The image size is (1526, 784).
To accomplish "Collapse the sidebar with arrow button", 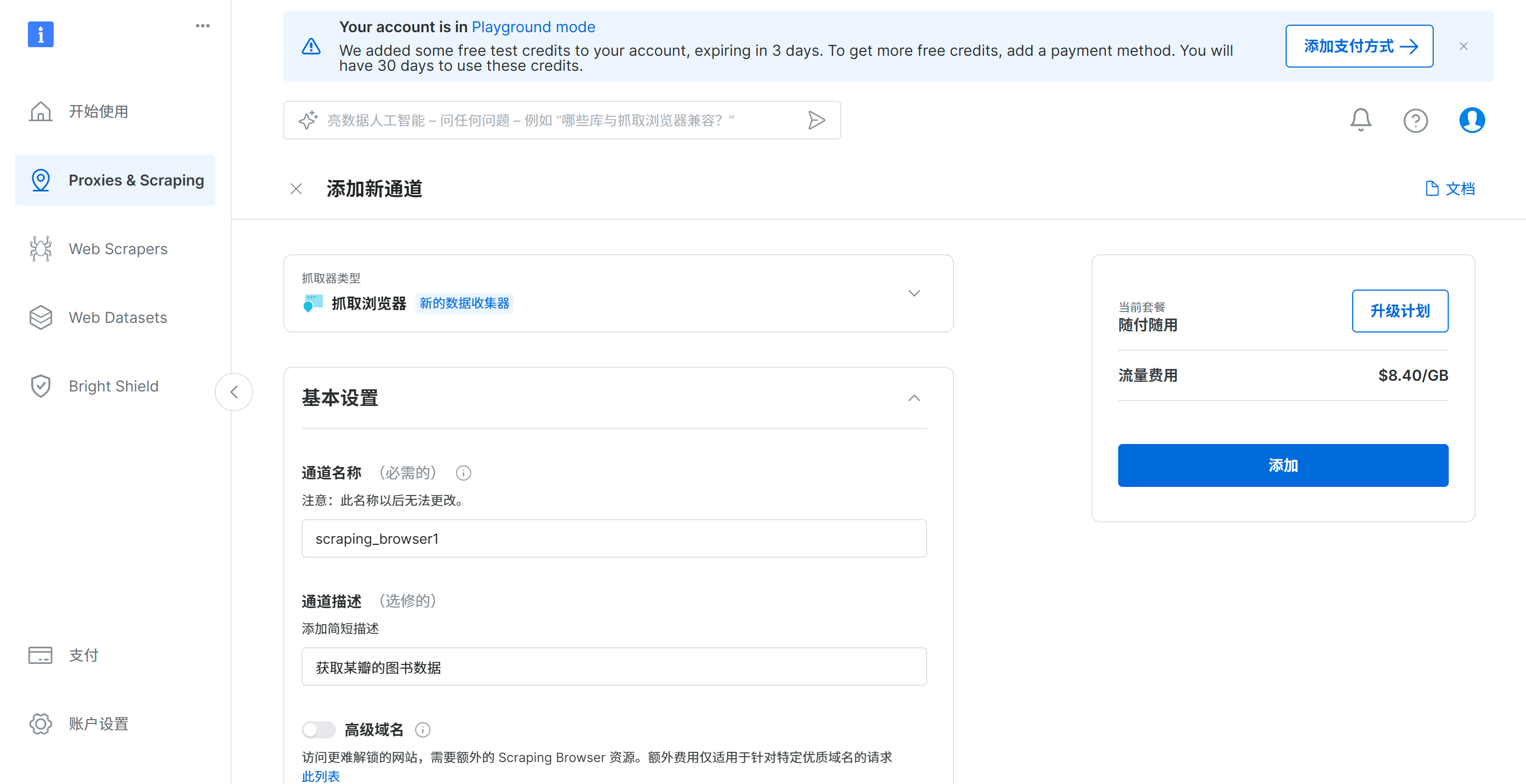I will 234,392.
